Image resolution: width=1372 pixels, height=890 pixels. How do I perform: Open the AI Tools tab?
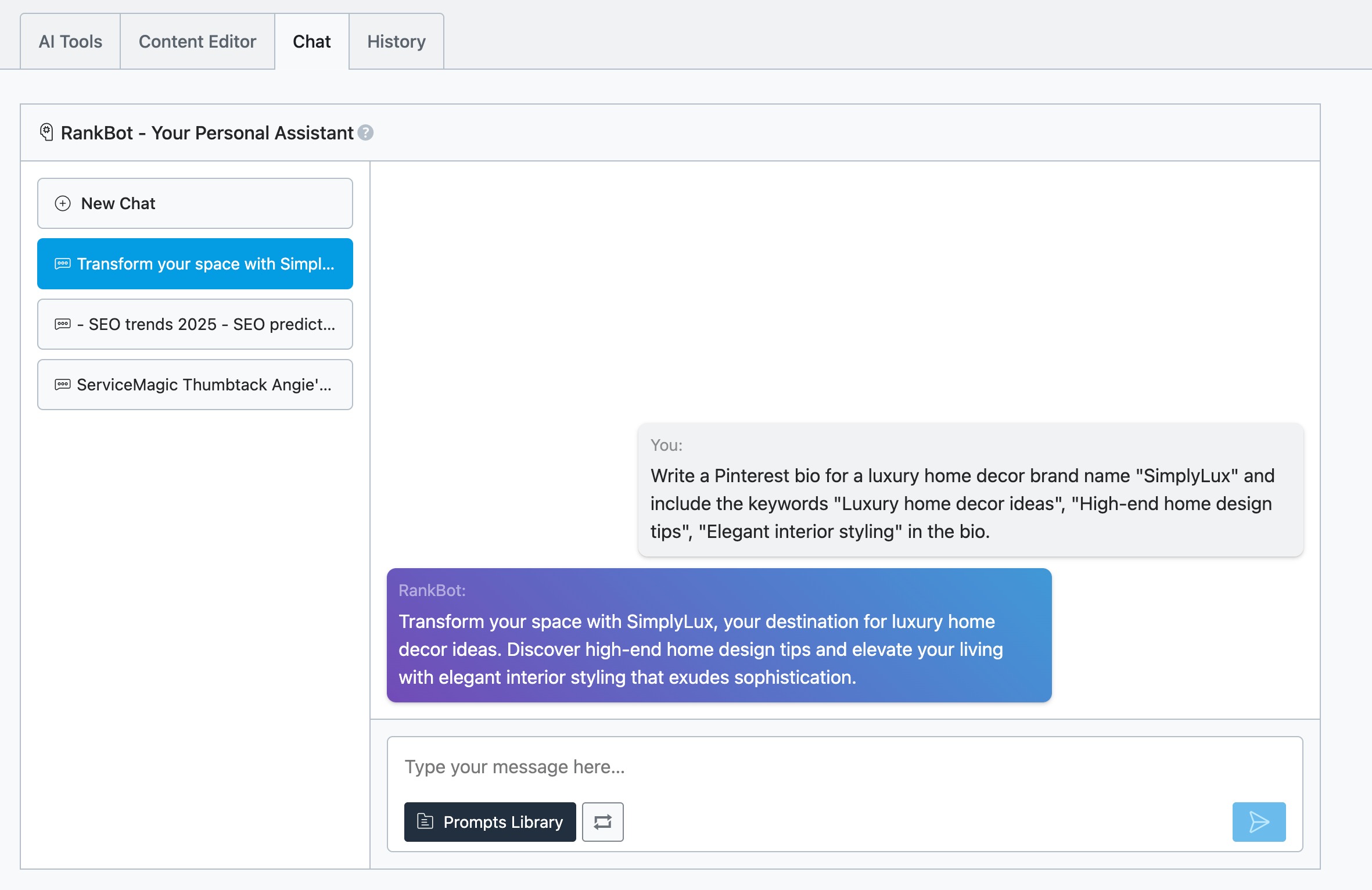(69, 41)
